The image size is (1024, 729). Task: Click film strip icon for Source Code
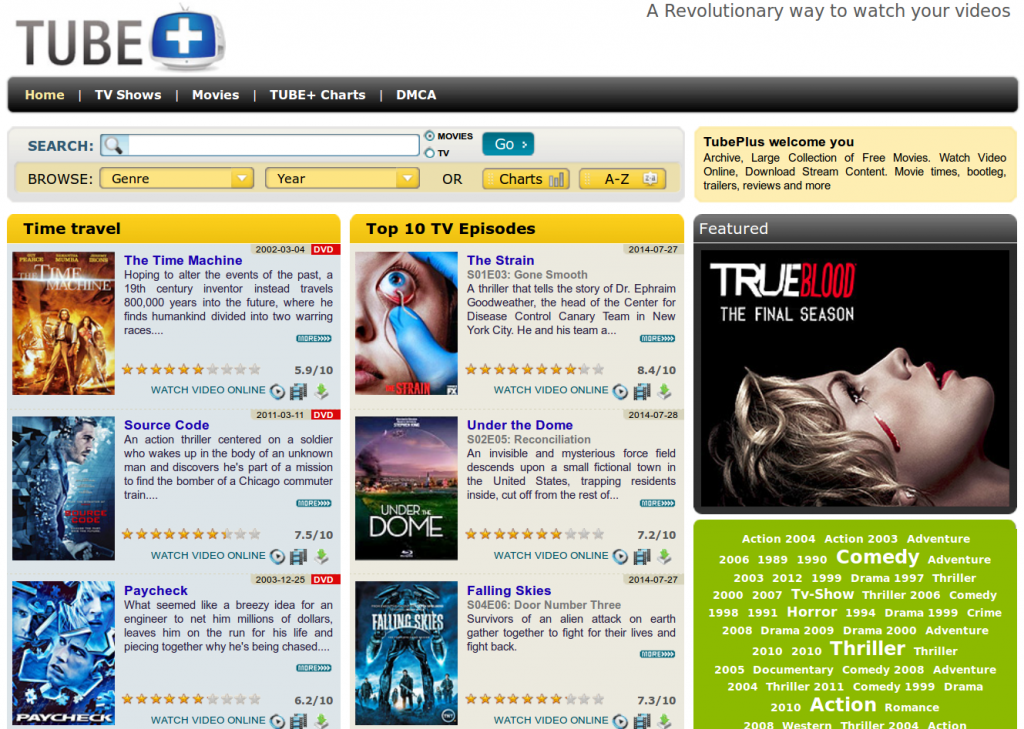298,557
